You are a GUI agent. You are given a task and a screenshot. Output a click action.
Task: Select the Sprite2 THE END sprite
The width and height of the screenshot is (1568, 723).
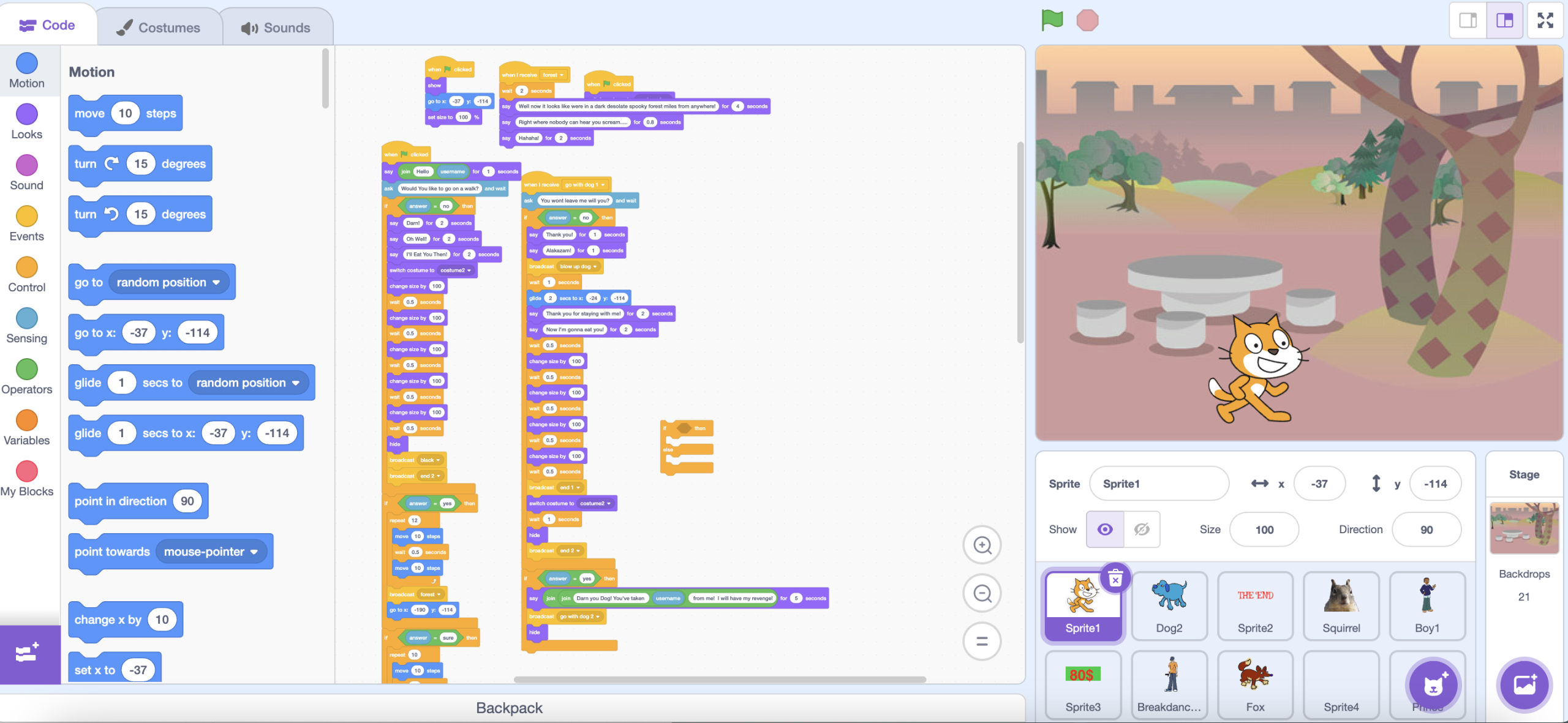coord(1255,606)
